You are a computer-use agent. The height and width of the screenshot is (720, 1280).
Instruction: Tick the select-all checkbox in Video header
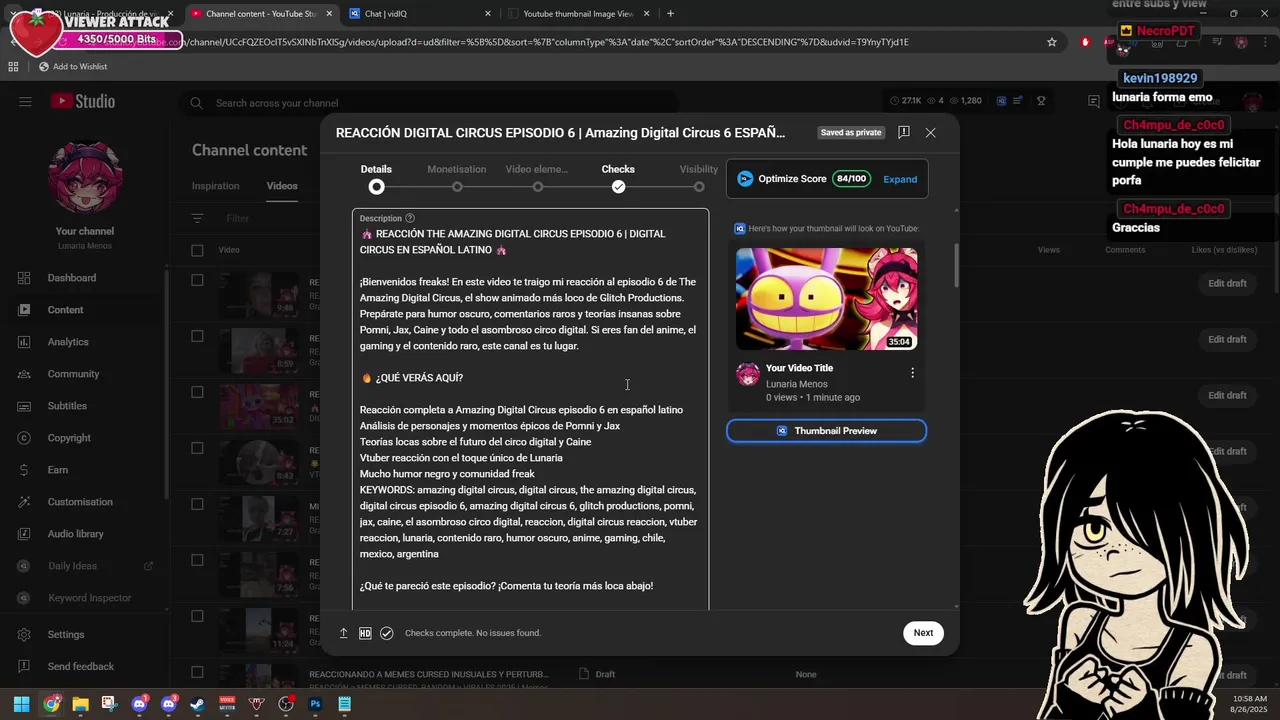(197, 250)
